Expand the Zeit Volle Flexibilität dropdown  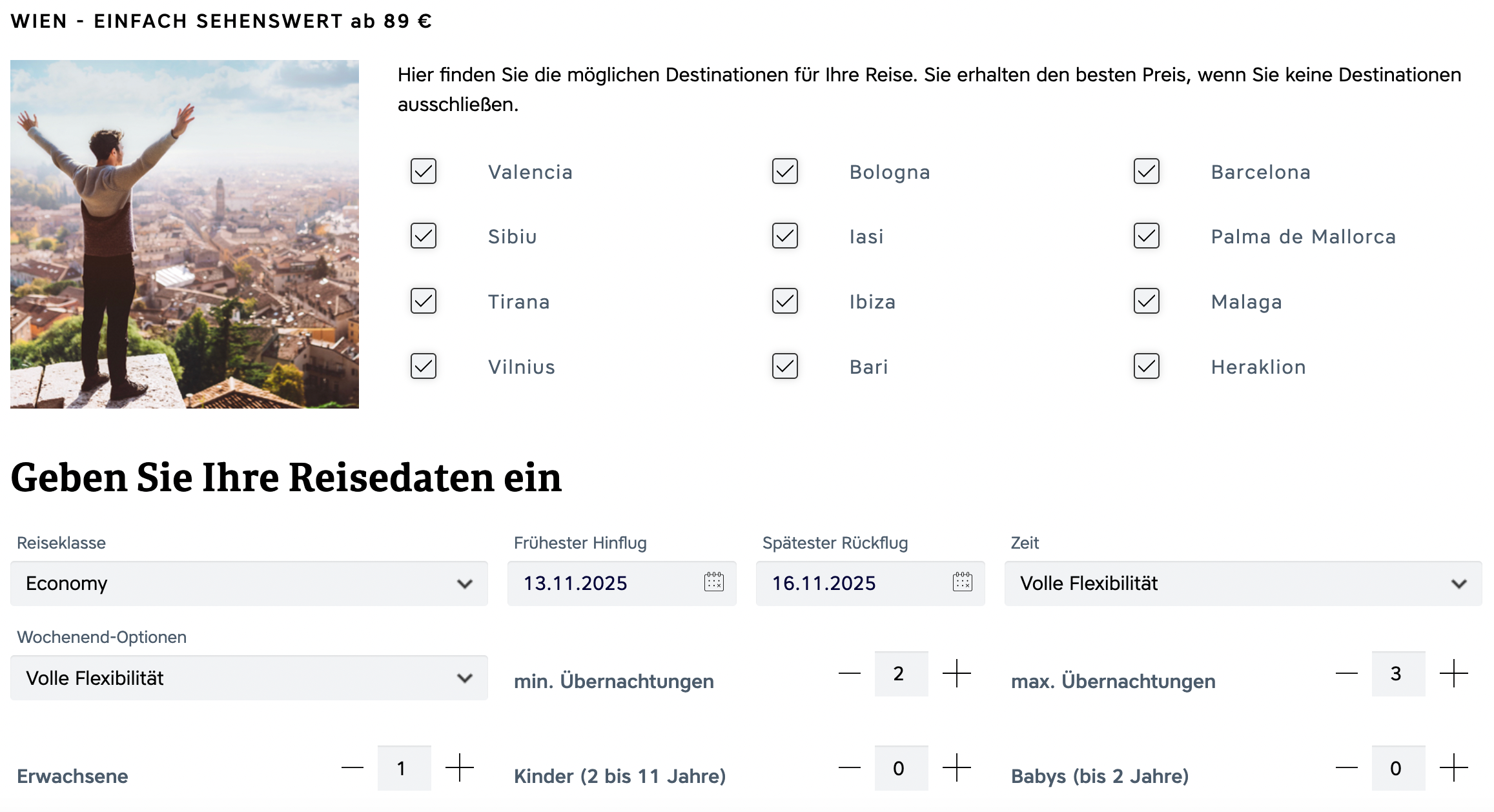[1243, 584]
